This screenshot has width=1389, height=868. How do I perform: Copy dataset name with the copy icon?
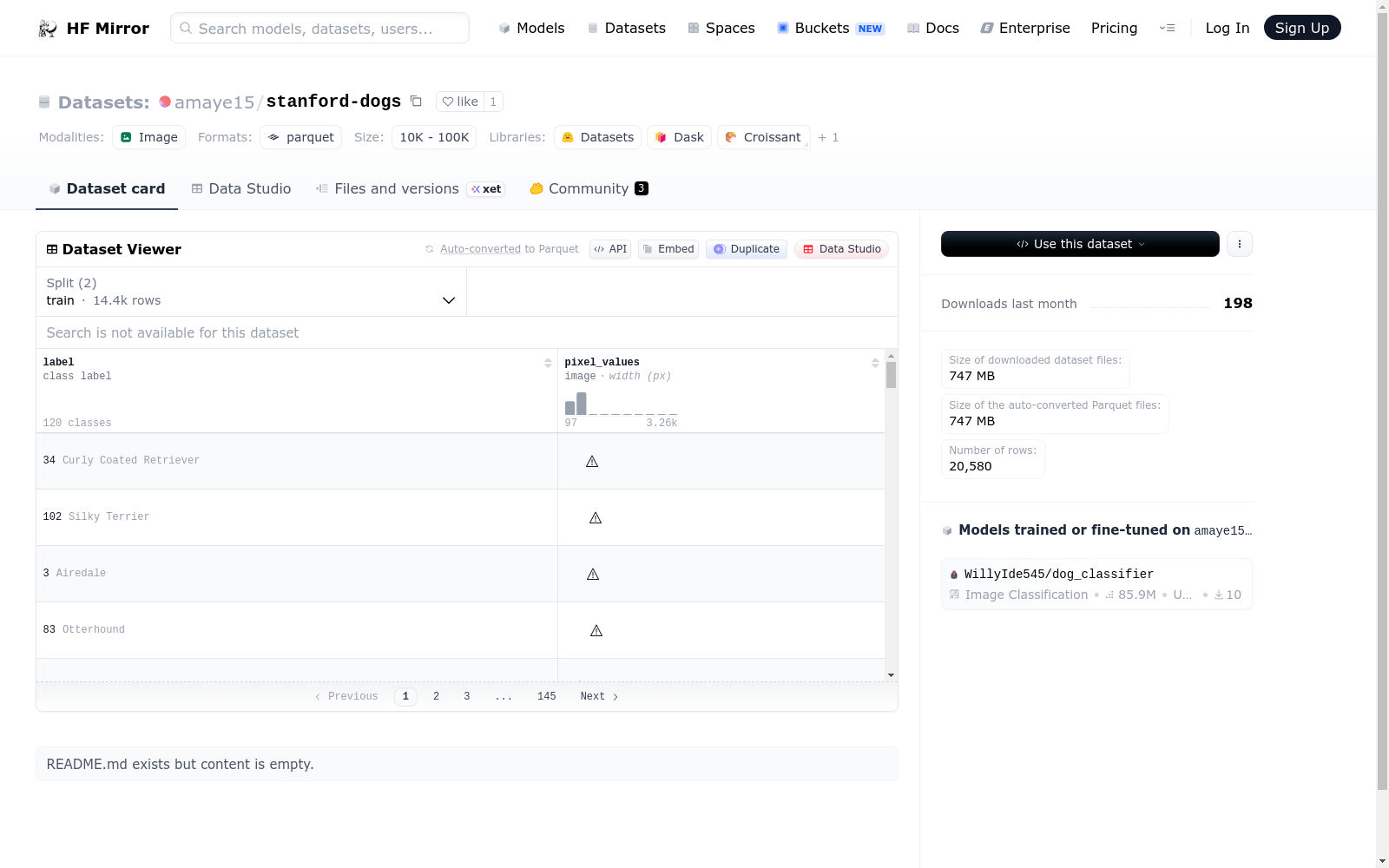pos(416,102)
